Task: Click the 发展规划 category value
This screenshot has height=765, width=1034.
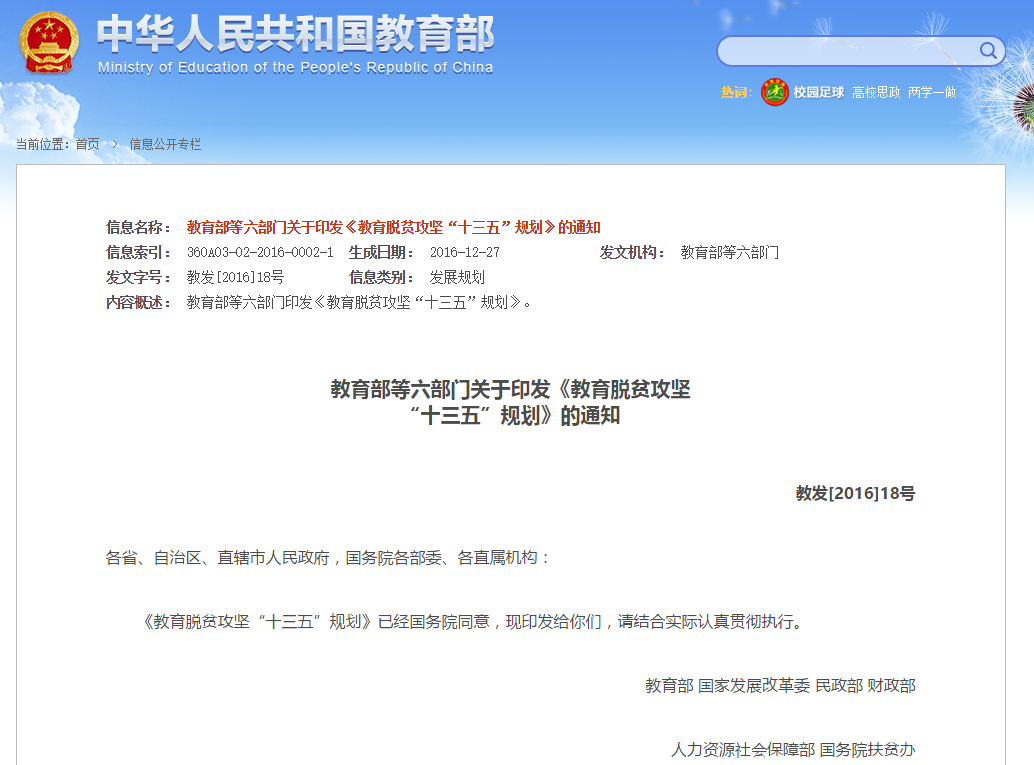Action: (457, 278)
